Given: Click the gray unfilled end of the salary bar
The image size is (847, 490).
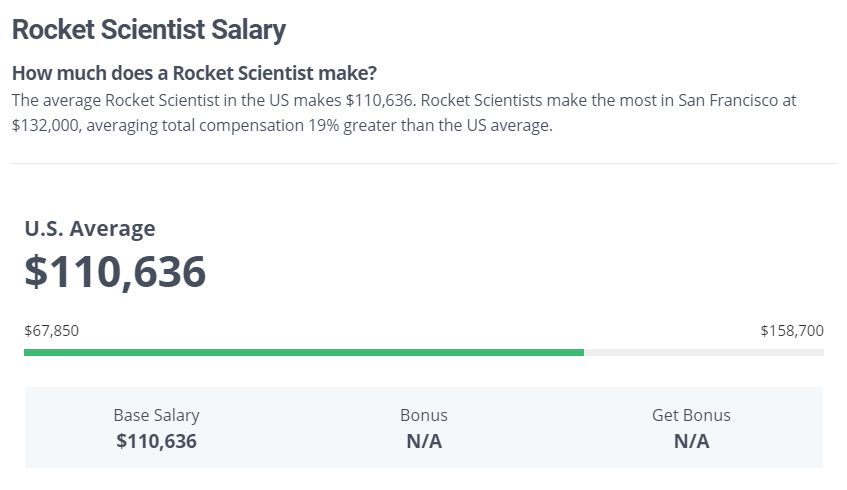Looking at the screenshot, I should tap(704, 353).
